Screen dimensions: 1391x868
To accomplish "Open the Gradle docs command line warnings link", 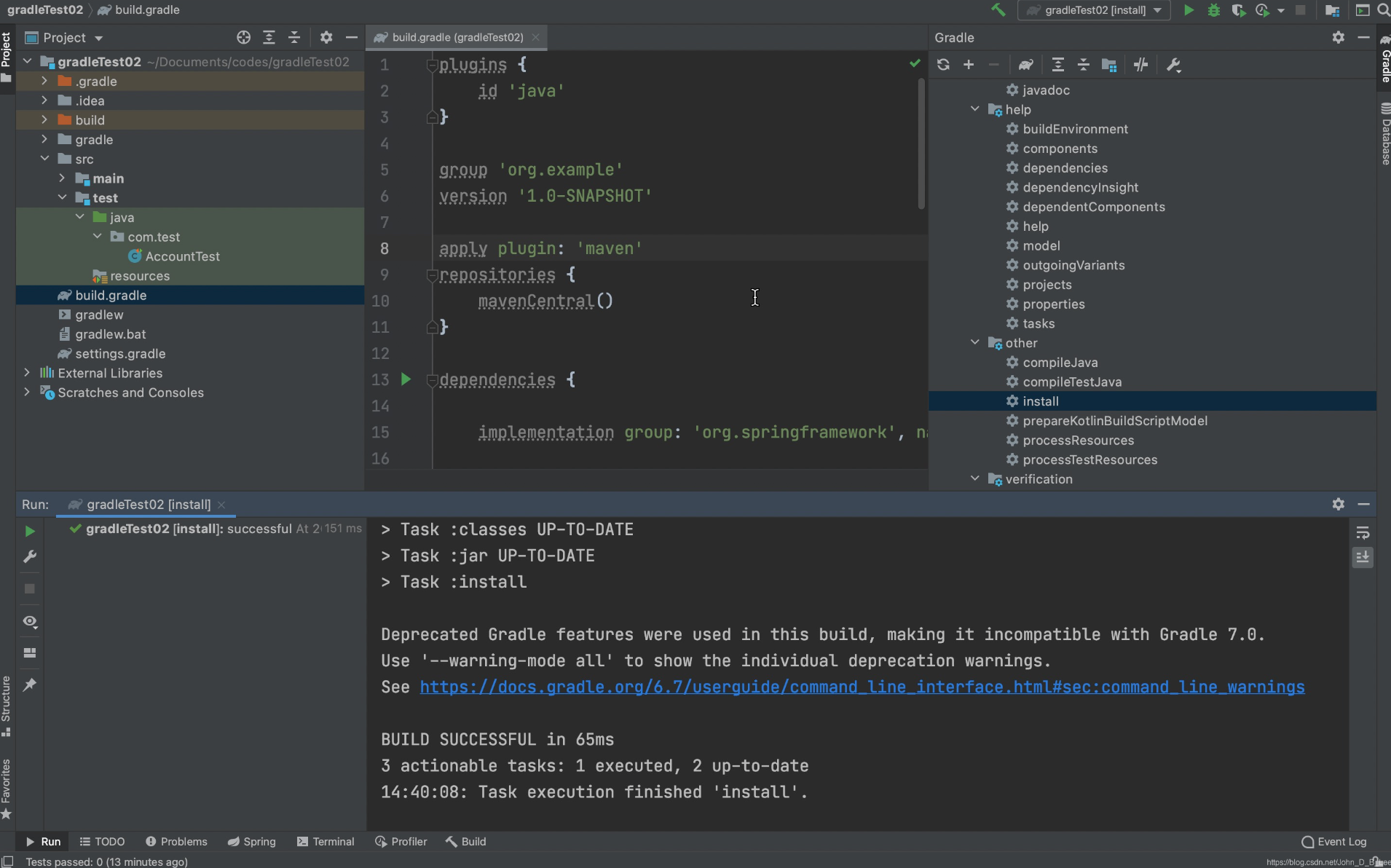I will tap(862, 687).
